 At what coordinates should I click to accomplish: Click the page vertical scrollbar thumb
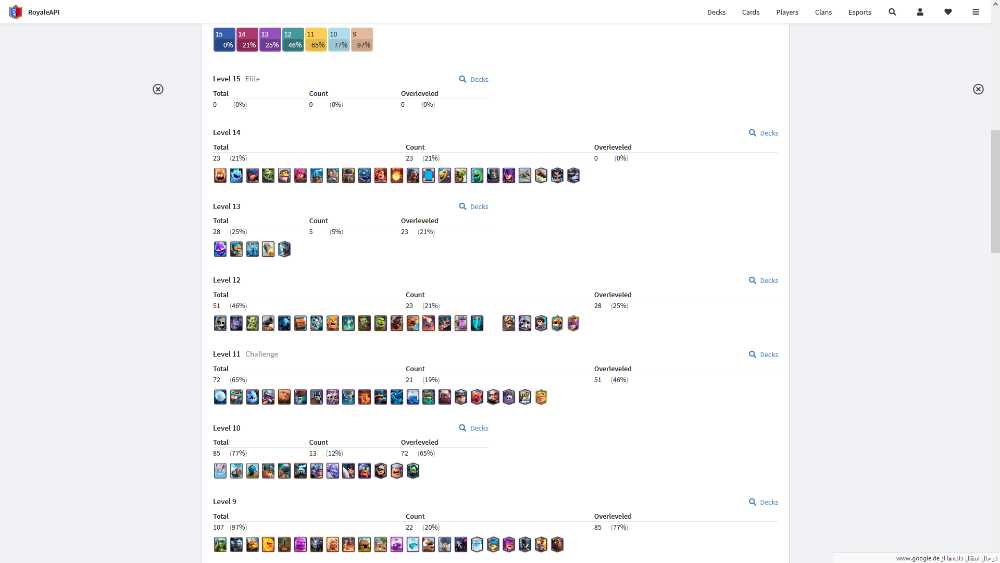pyautogui.click(x=995, y=191)
